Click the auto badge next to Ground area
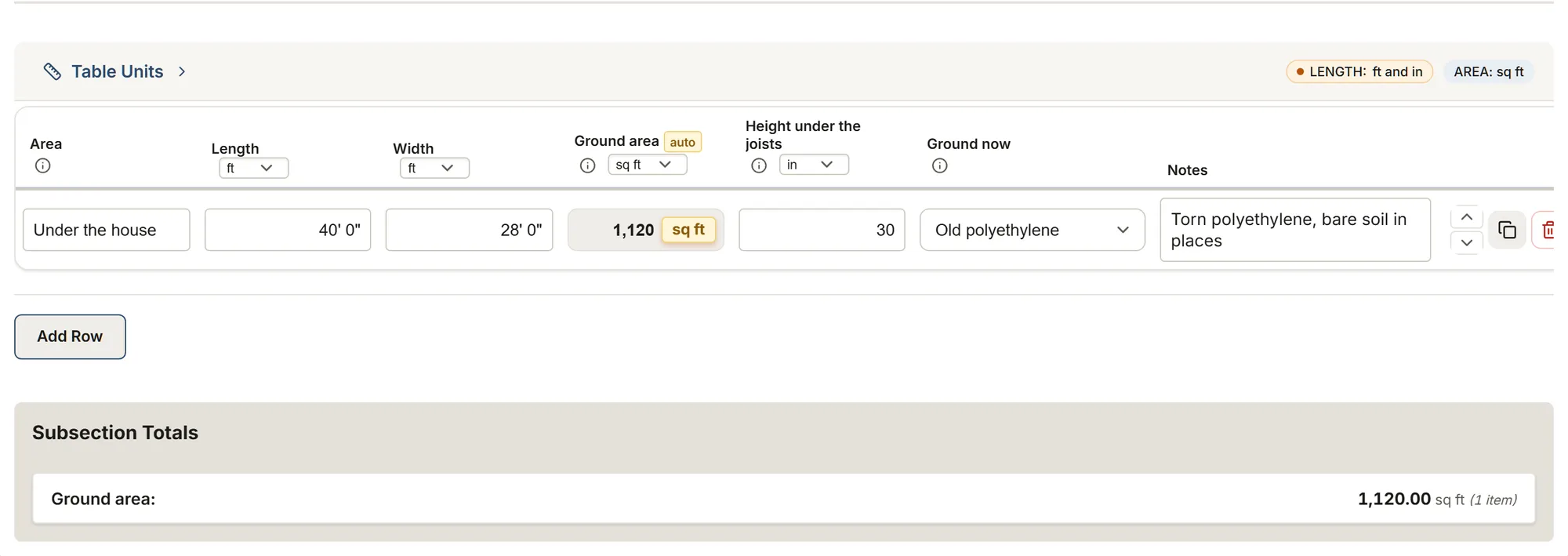This screenshot has height=556, width=1568. click(x=682, y=142)
